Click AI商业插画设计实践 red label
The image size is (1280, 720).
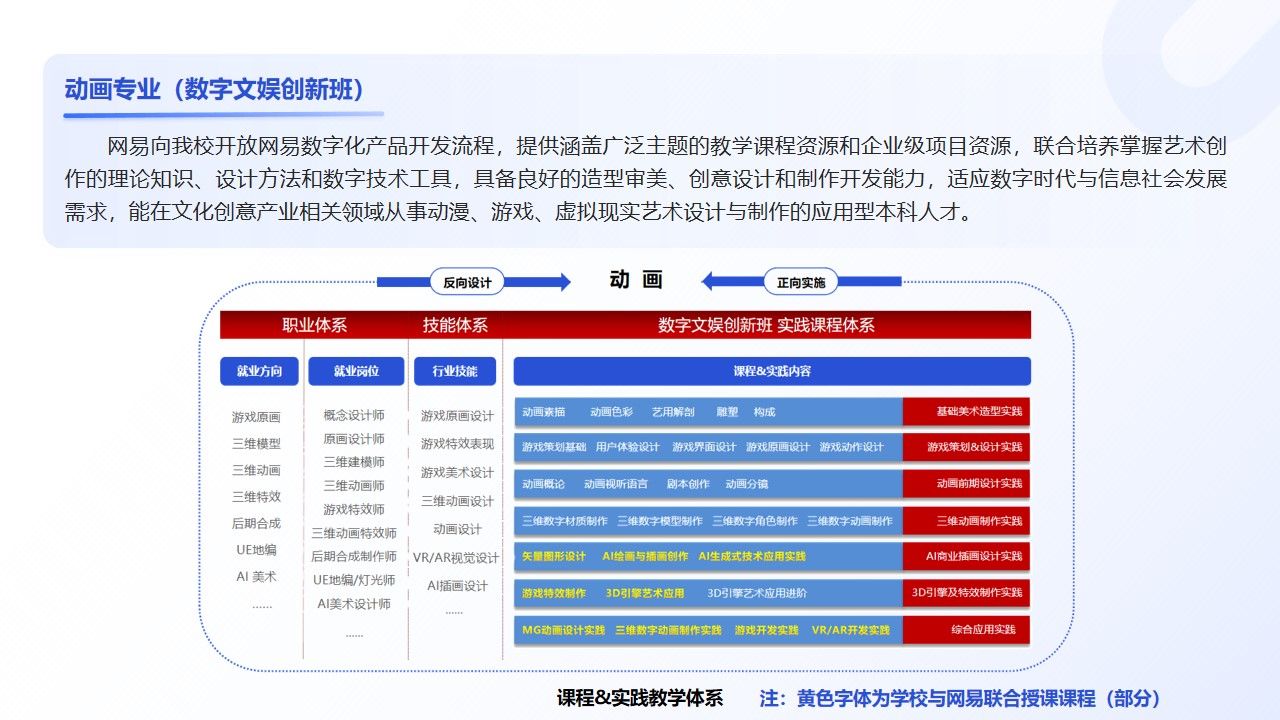966,556
